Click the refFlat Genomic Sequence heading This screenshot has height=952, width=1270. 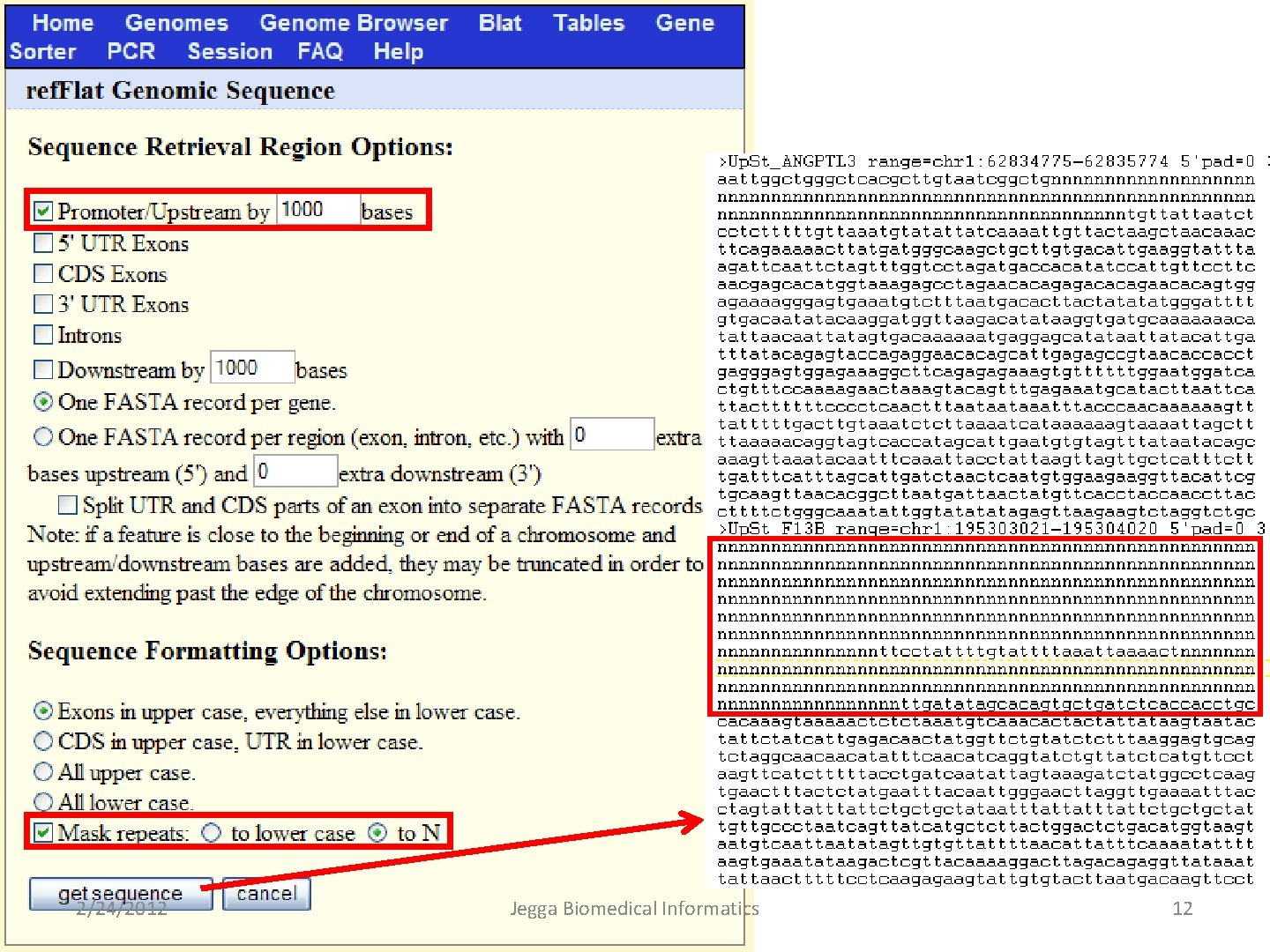[x=180, y=90]
